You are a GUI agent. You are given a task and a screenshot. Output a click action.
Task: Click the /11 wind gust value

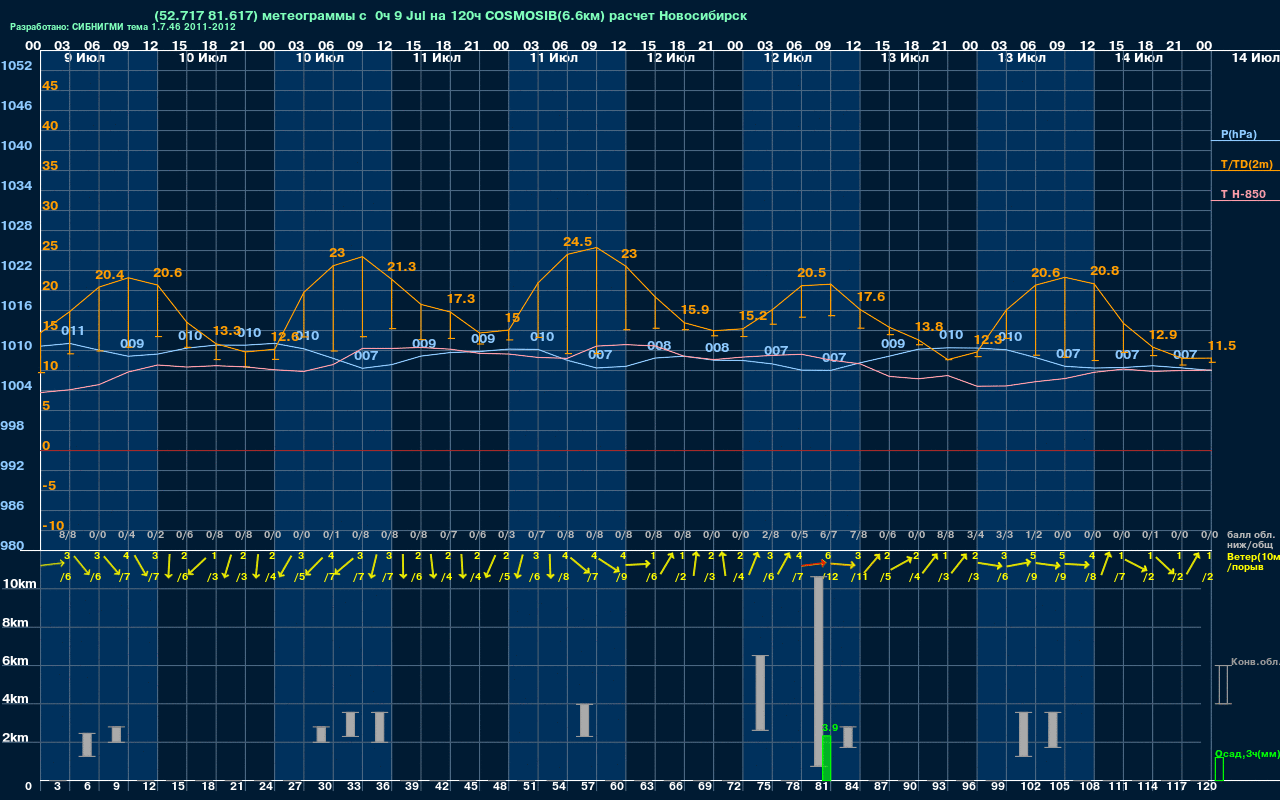[860, 577]
